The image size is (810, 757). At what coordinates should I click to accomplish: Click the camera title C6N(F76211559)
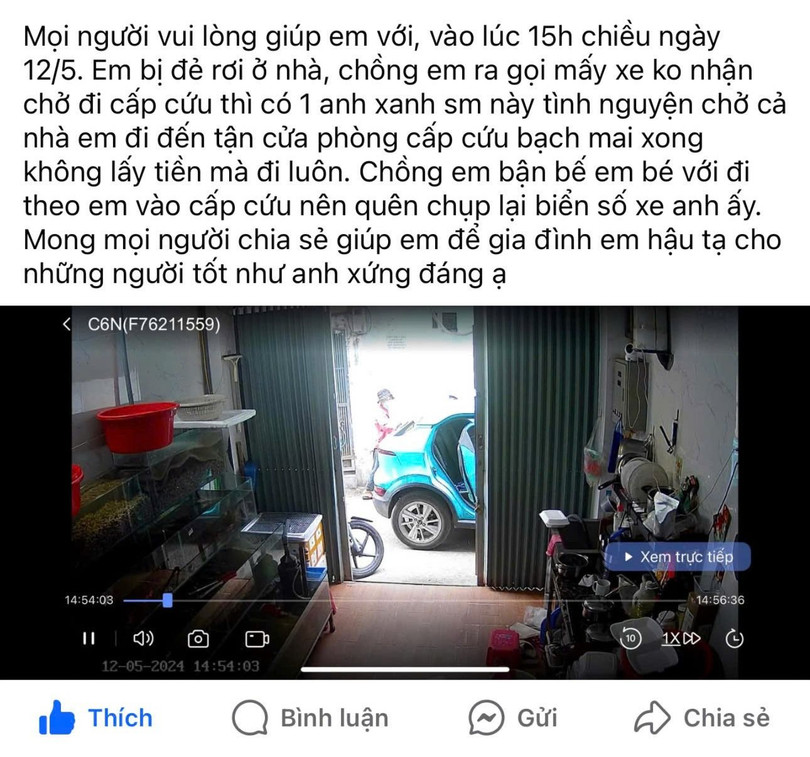pyautogui.click(x=154, y=324)
